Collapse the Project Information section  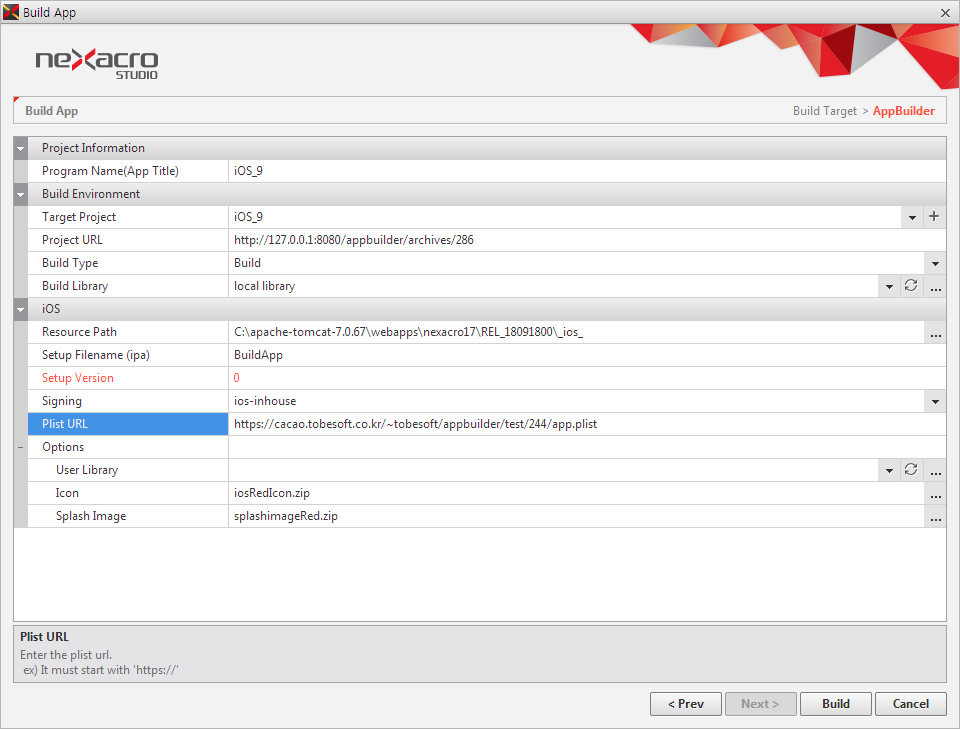(21, 148)
